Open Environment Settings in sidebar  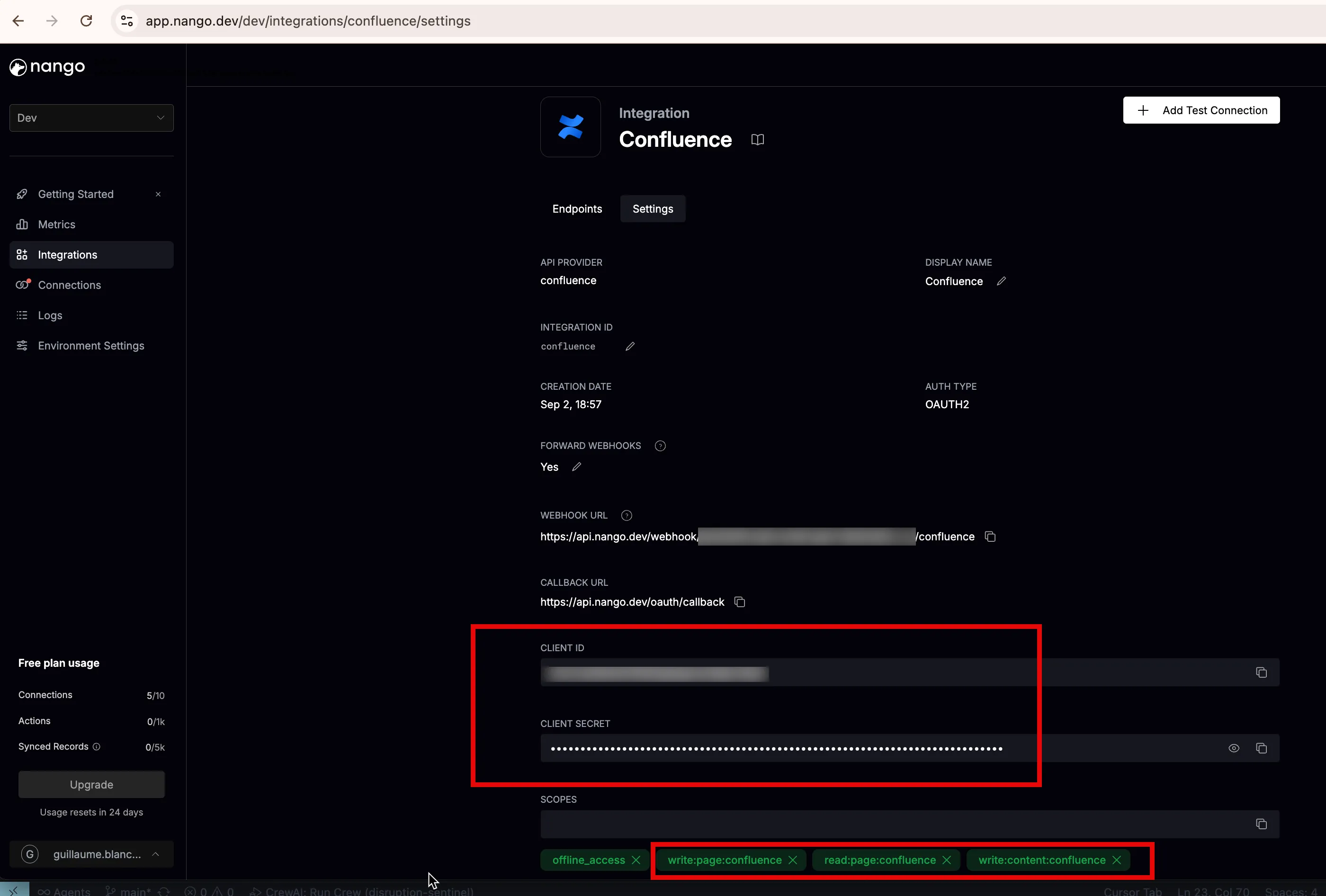tap(91, 345)
